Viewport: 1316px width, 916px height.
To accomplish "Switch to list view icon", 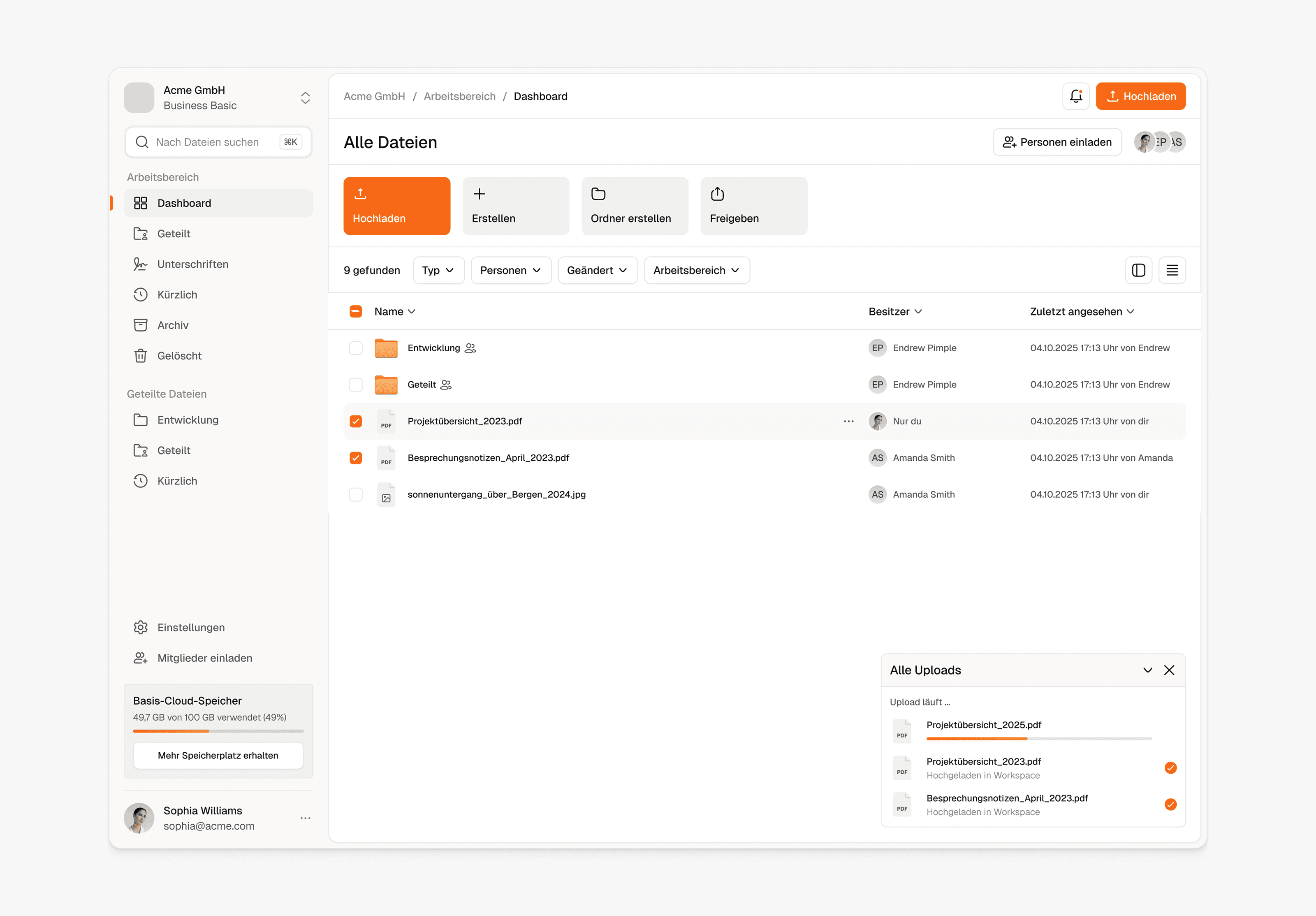I will click(1172, 270).
